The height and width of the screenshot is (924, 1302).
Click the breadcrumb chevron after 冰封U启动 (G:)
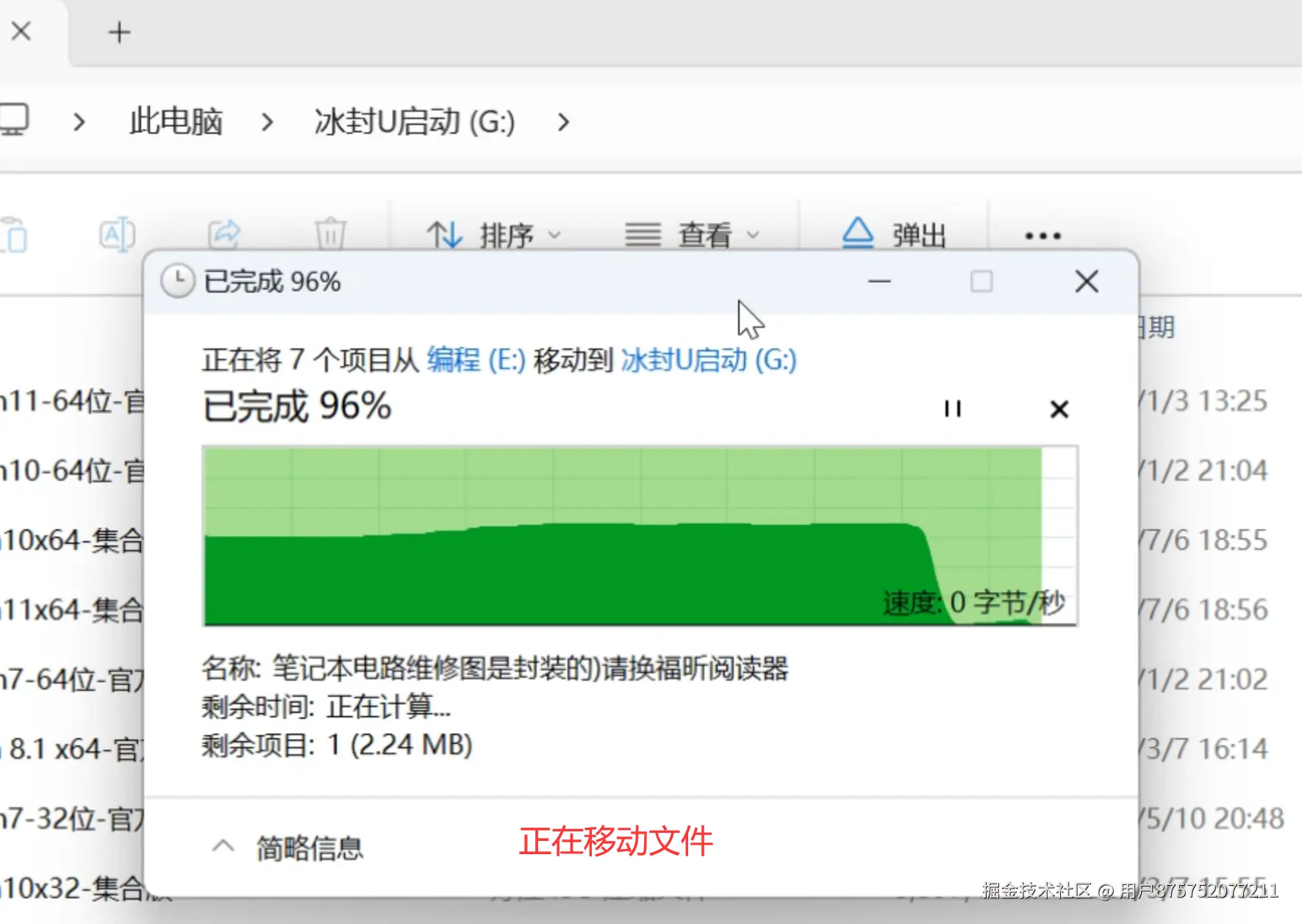pyautogui.click(x=562, y=123)
